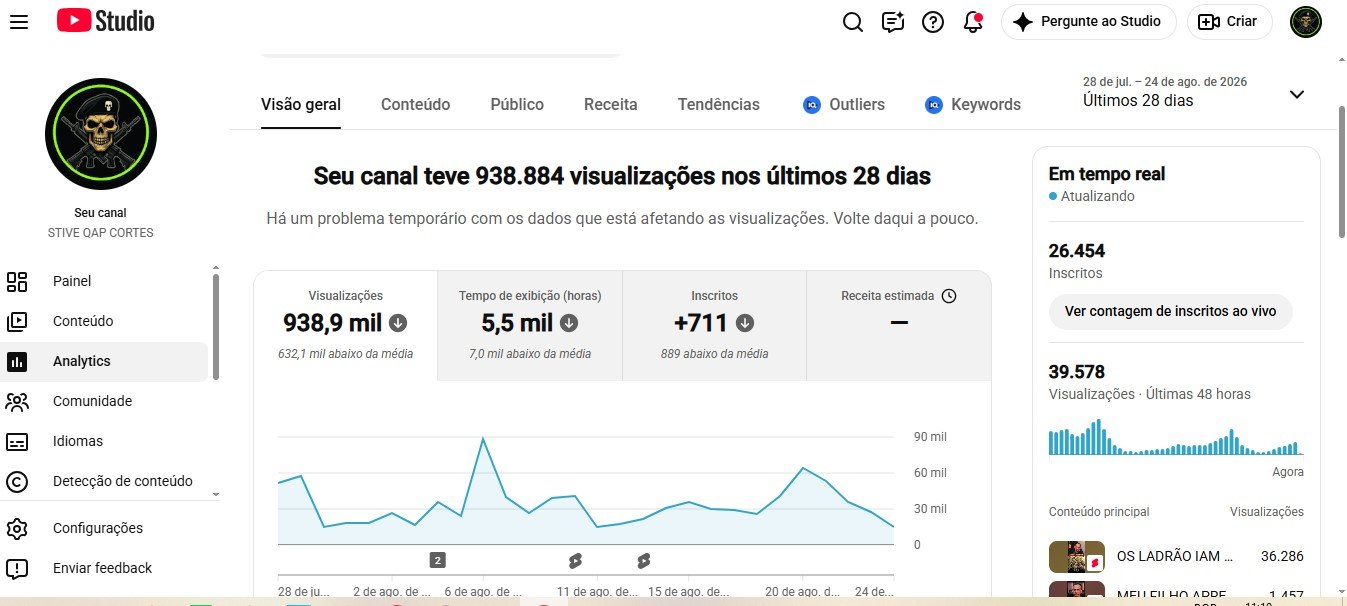Switch to the Público tab

tap(517, 104)
